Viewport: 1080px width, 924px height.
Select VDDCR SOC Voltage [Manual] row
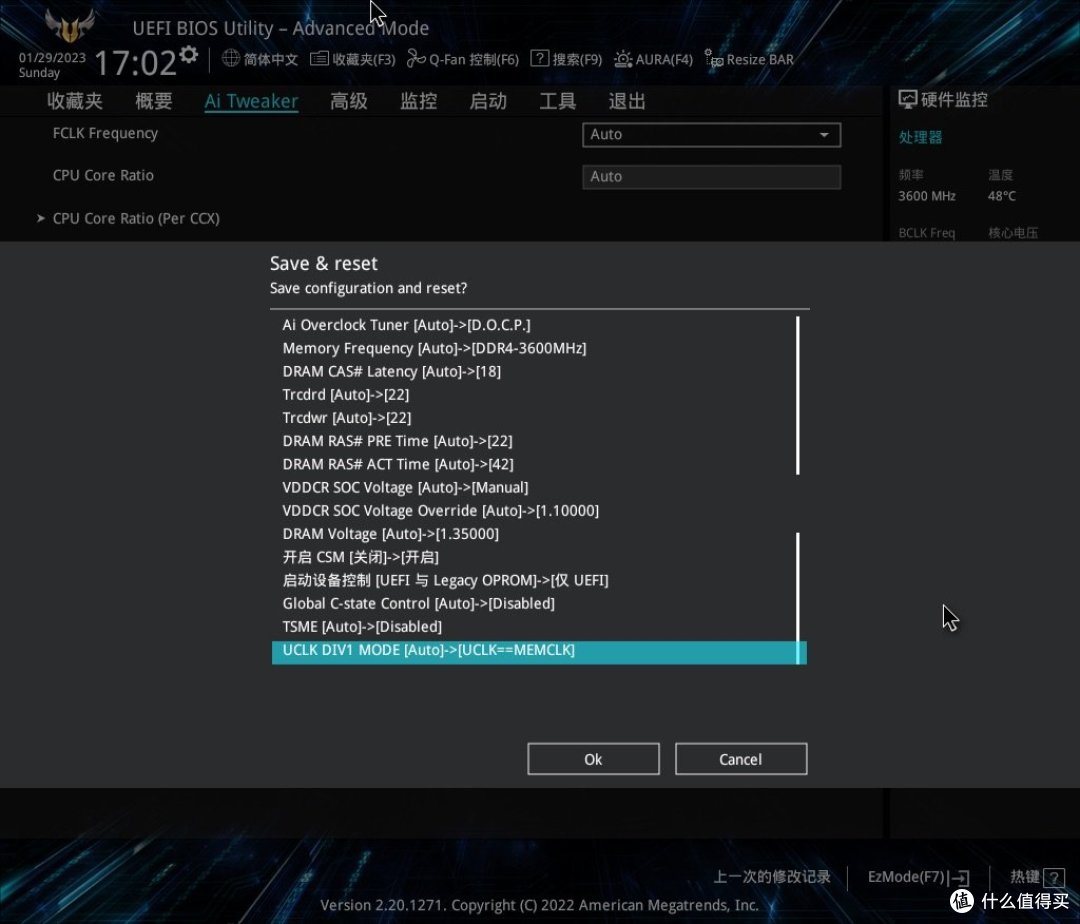click(539, 488)
